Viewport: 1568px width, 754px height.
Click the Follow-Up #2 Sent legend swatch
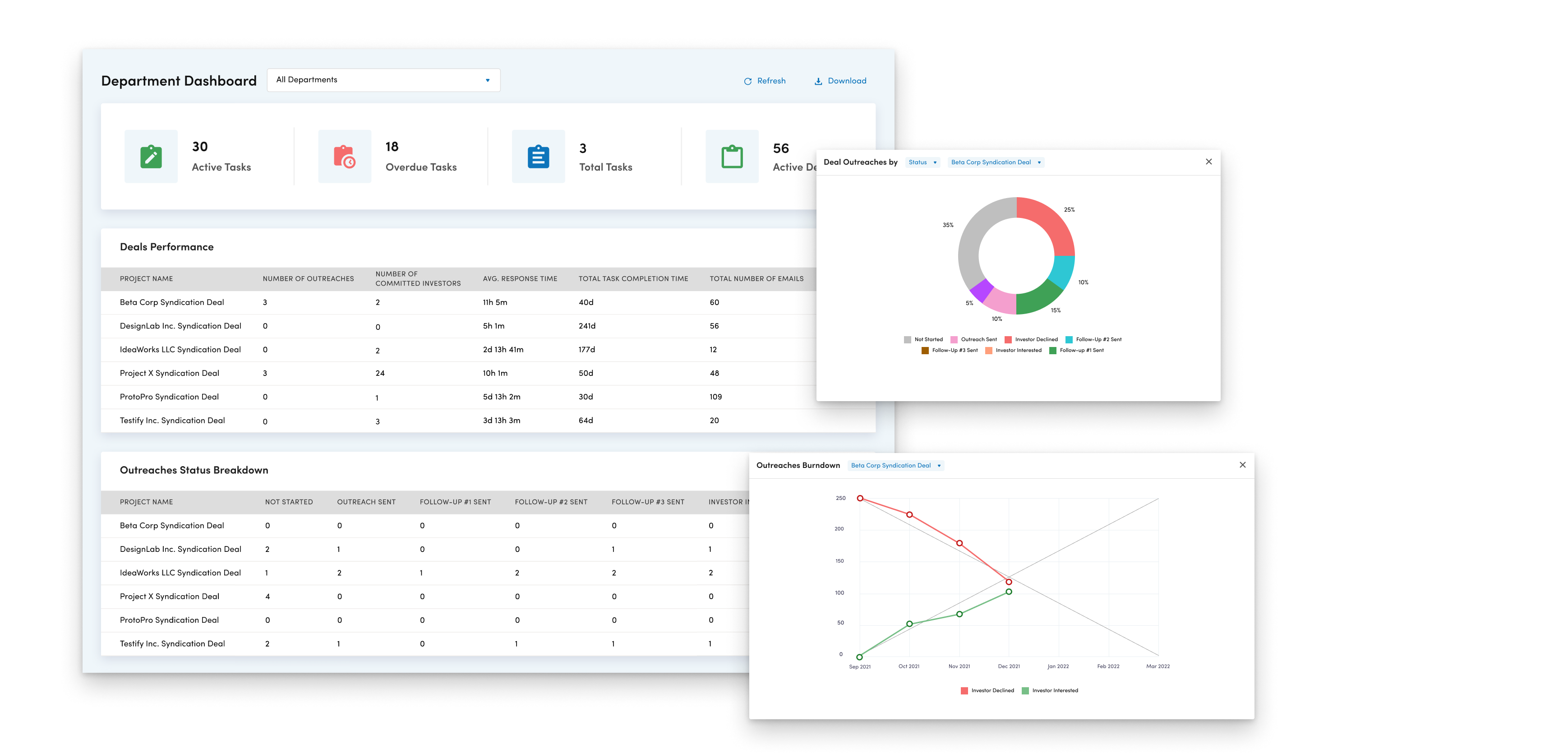tap(1069, 340)
